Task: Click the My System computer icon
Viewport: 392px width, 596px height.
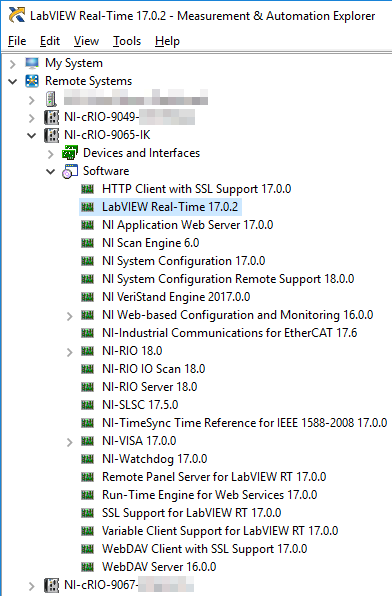Action: coord(32,63)
